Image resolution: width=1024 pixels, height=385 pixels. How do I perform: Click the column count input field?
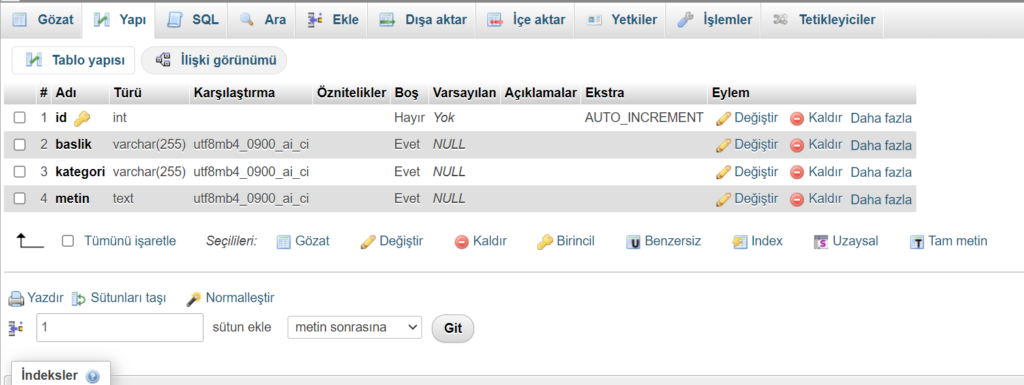[x=120, y=328]
